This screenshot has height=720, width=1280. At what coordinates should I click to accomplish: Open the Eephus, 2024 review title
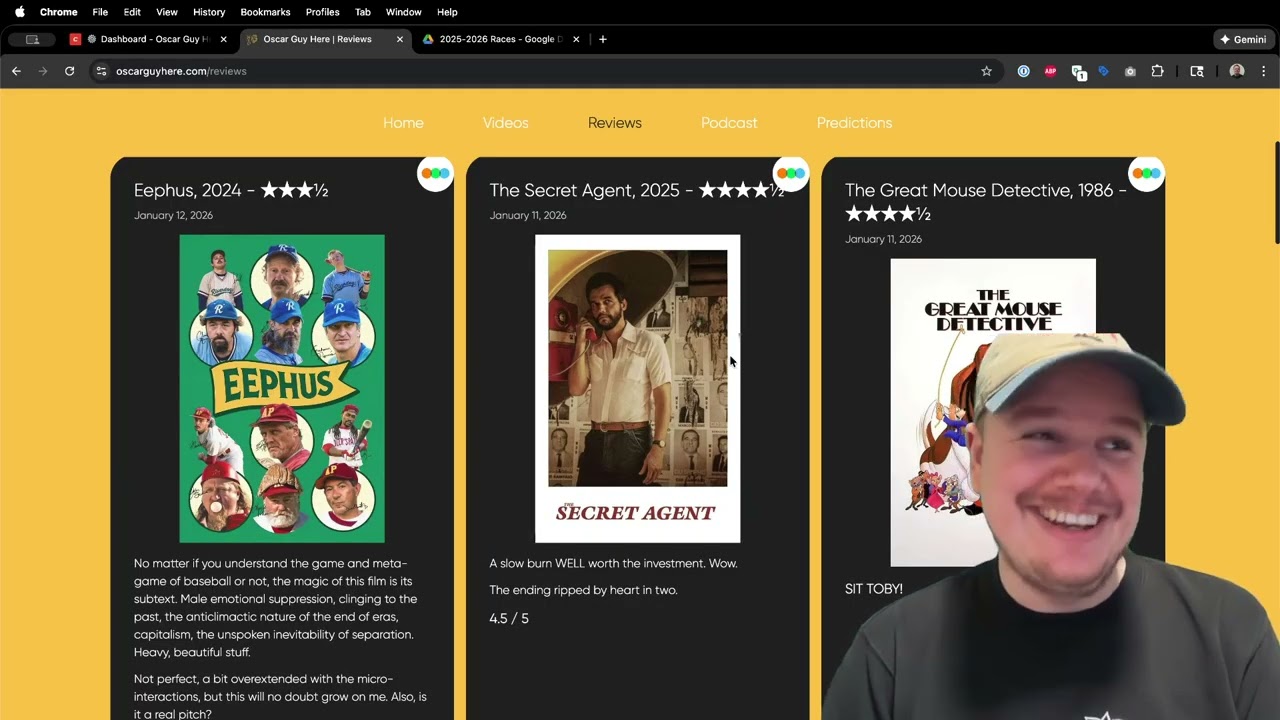231,190
